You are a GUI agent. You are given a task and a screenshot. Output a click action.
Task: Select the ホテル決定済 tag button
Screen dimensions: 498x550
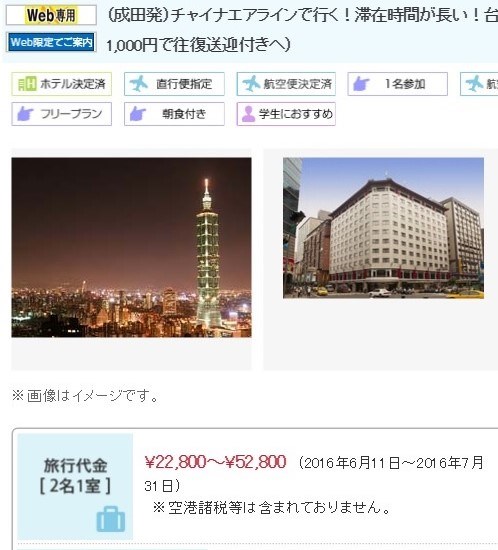(x=61, y=84)
